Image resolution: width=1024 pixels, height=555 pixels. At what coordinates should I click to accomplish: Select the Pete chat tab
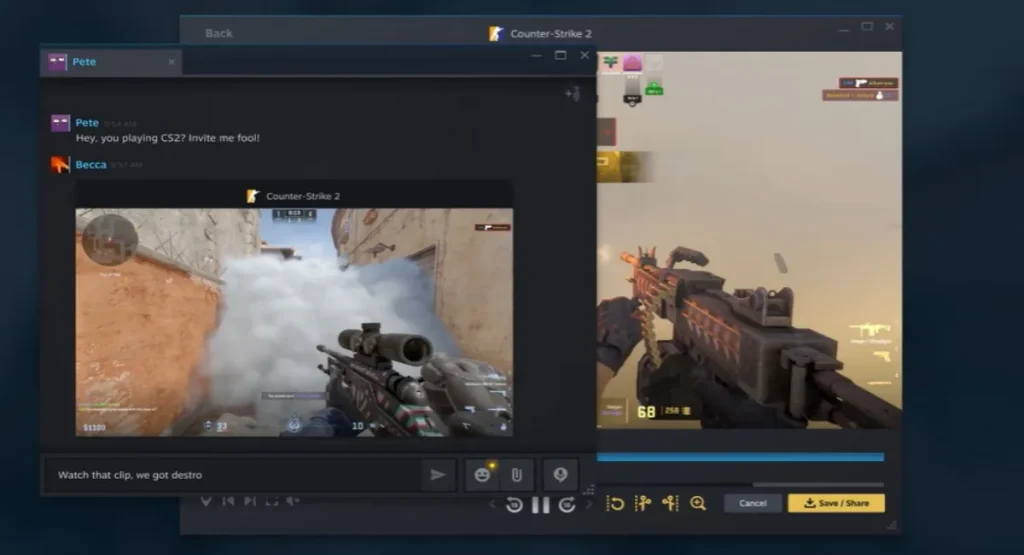coord(111,62)
